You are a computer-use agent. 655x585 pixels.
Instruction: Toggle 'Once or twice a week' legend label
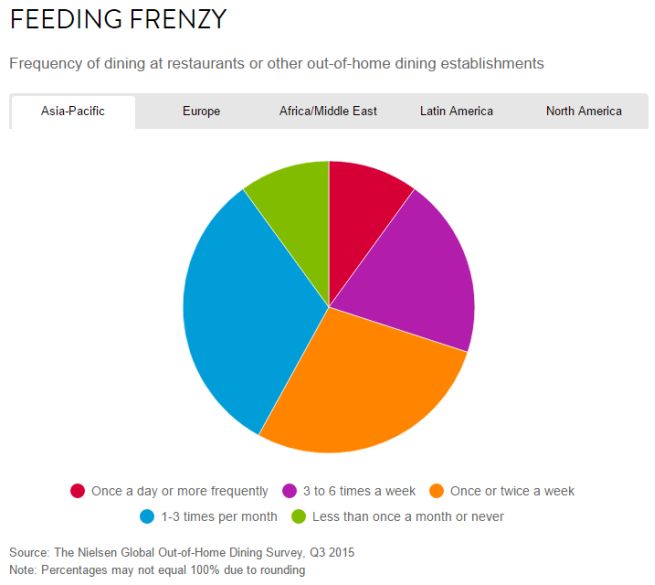[512, 491]
